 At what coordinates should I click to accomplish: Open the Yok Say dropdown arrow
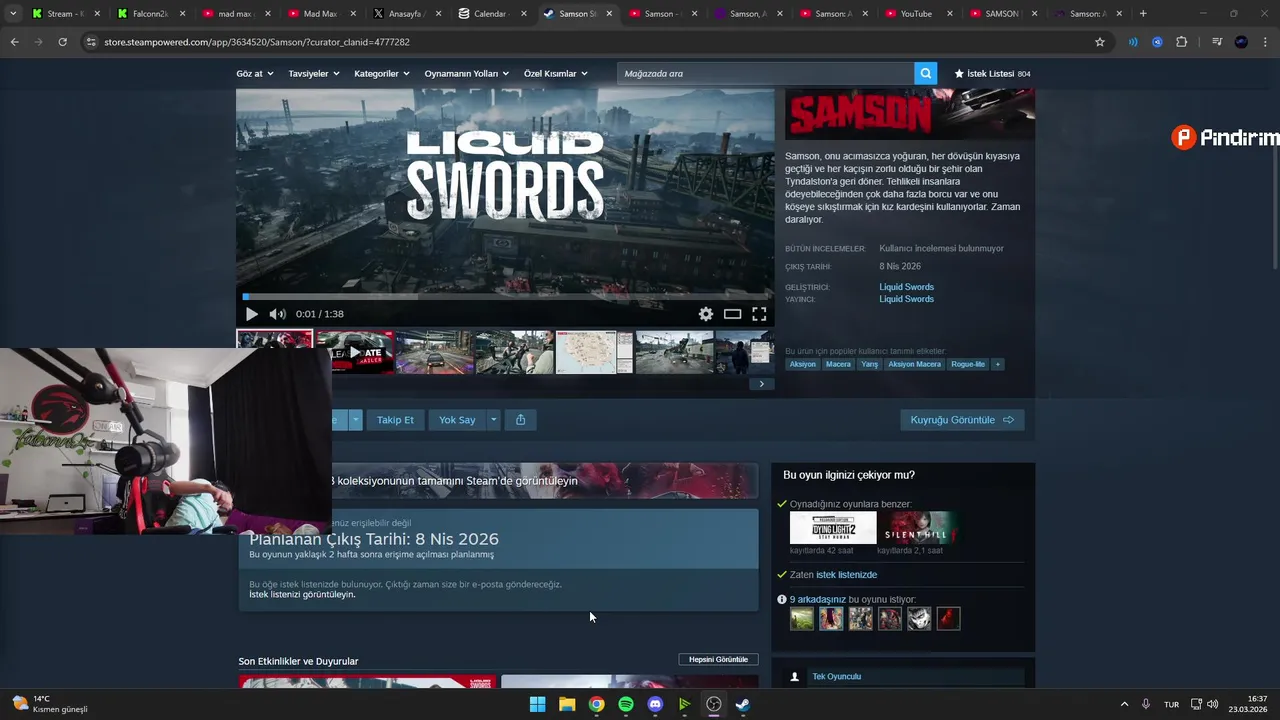pos(493,420)
